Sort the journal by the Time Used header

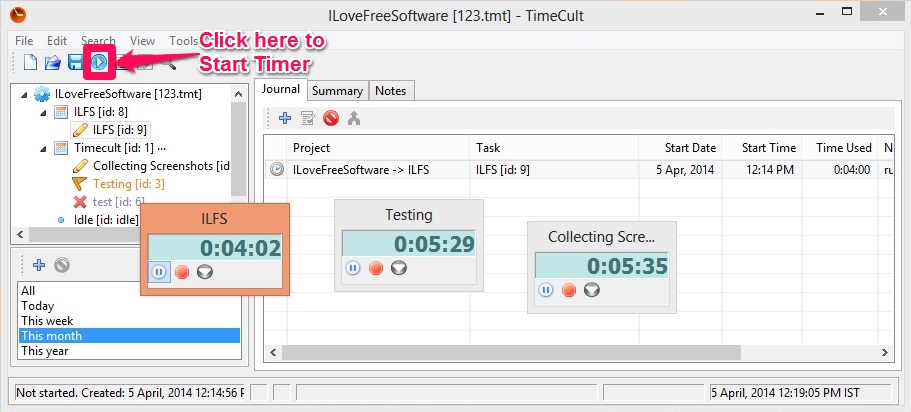point(839,148)
